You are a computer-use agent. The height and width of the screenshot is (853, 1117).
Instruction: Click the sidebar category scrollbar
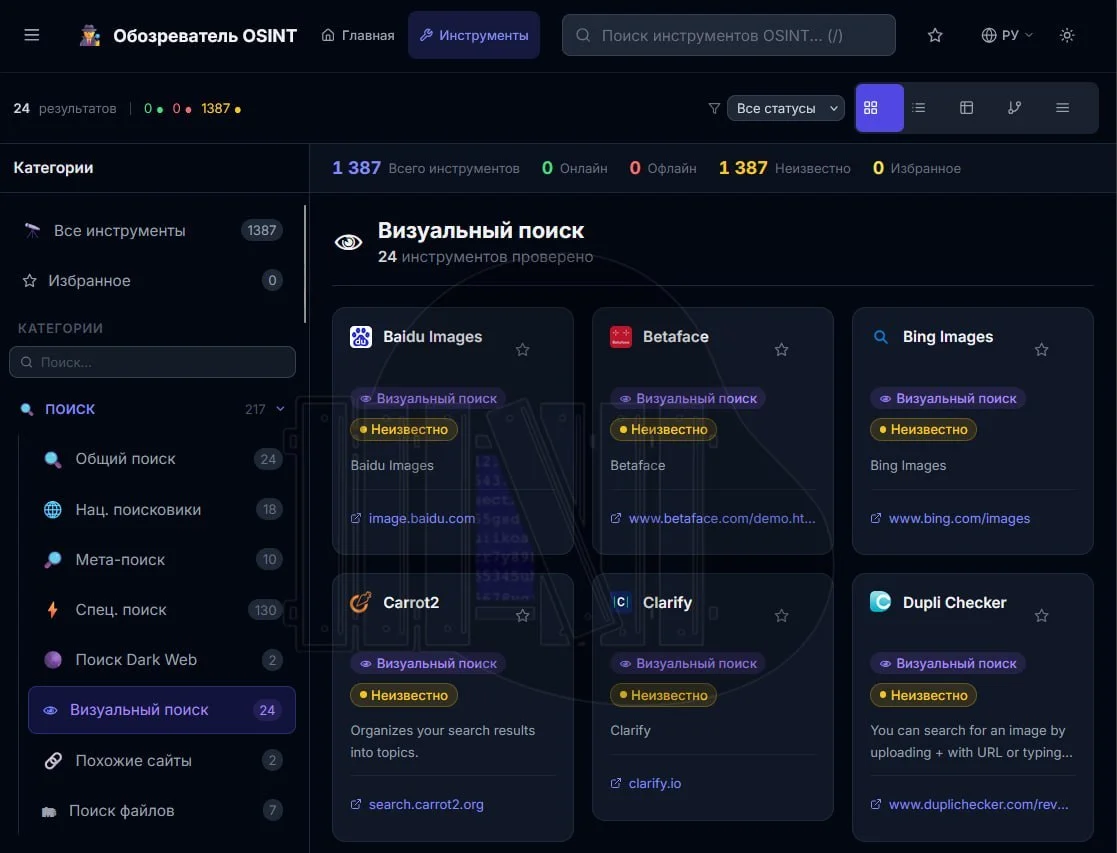click(x=305, y=264)
